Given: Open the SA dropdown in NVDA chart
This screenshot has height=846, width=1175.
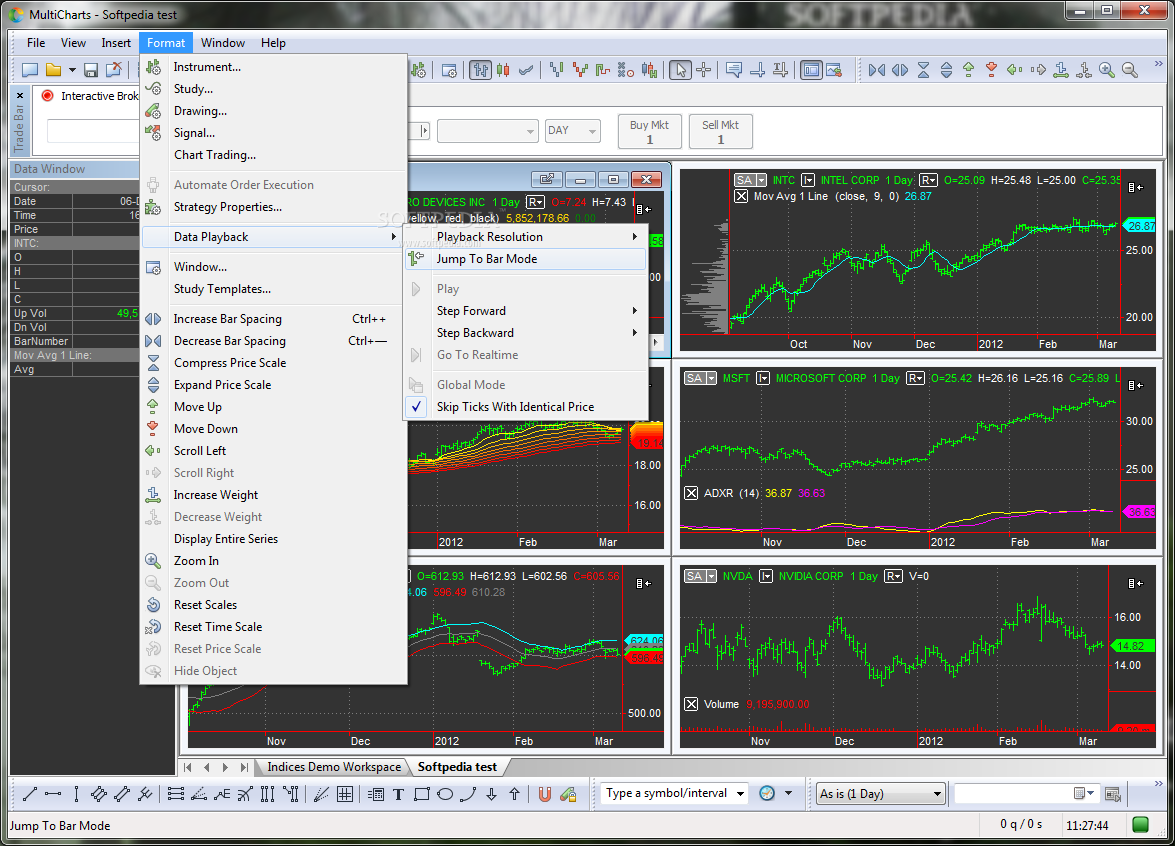Looking at the screenshot, I should point(711,576).
